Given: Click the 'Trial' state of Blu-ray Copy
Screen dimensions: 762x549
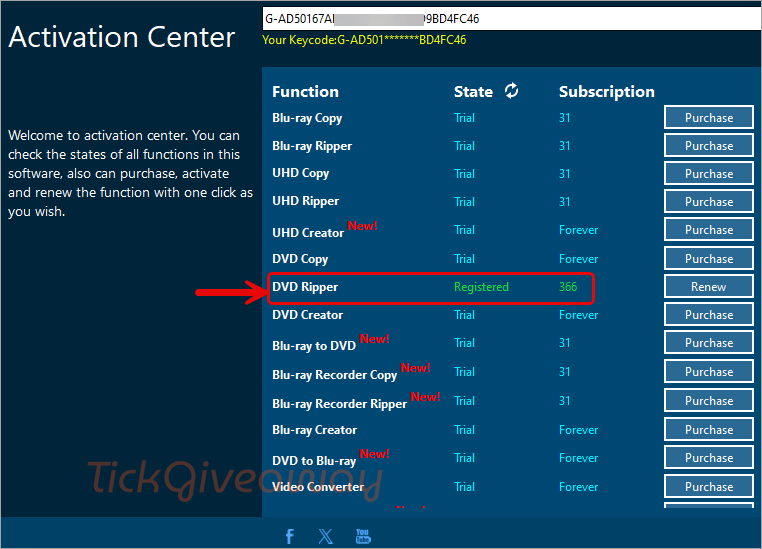Looking at the screenshot, I should point(464,118).
